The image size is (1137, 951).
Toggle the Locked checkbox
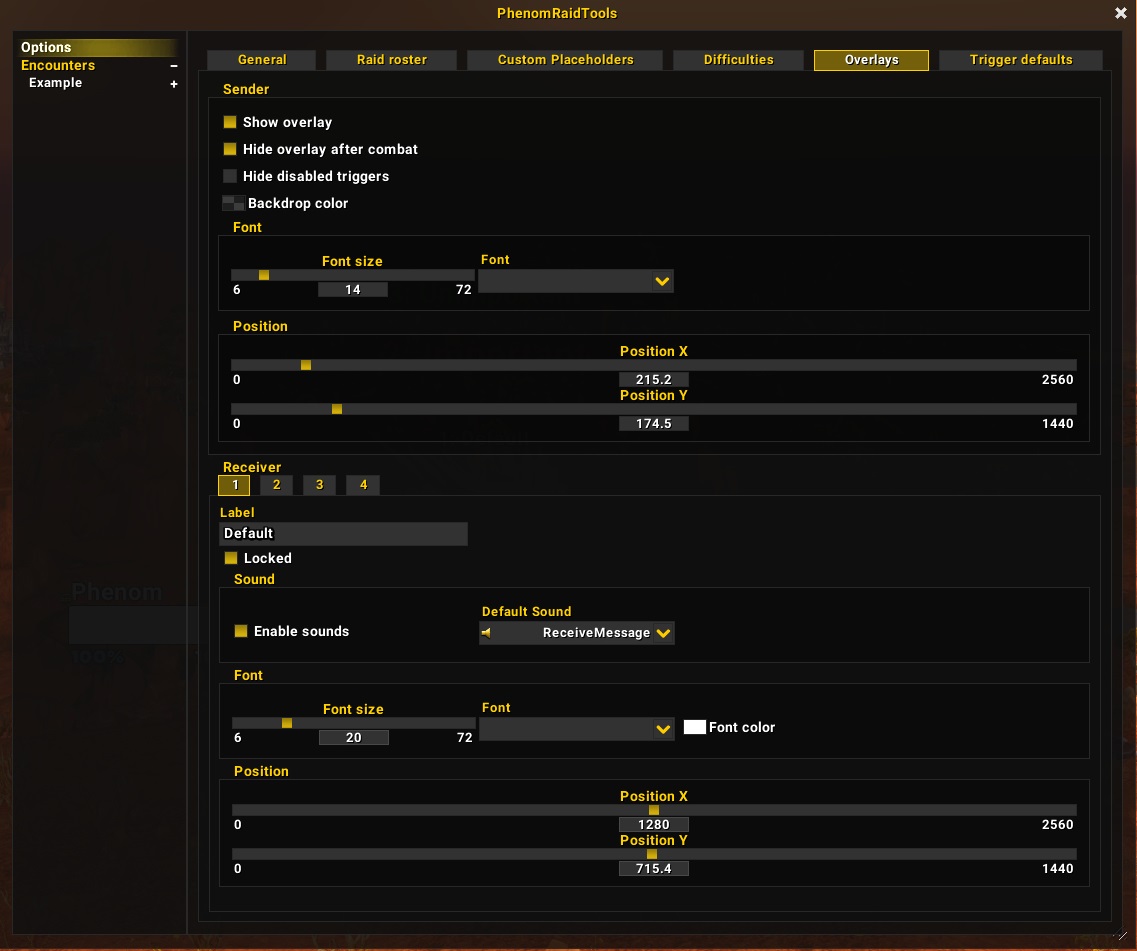(x=231, y=558)
